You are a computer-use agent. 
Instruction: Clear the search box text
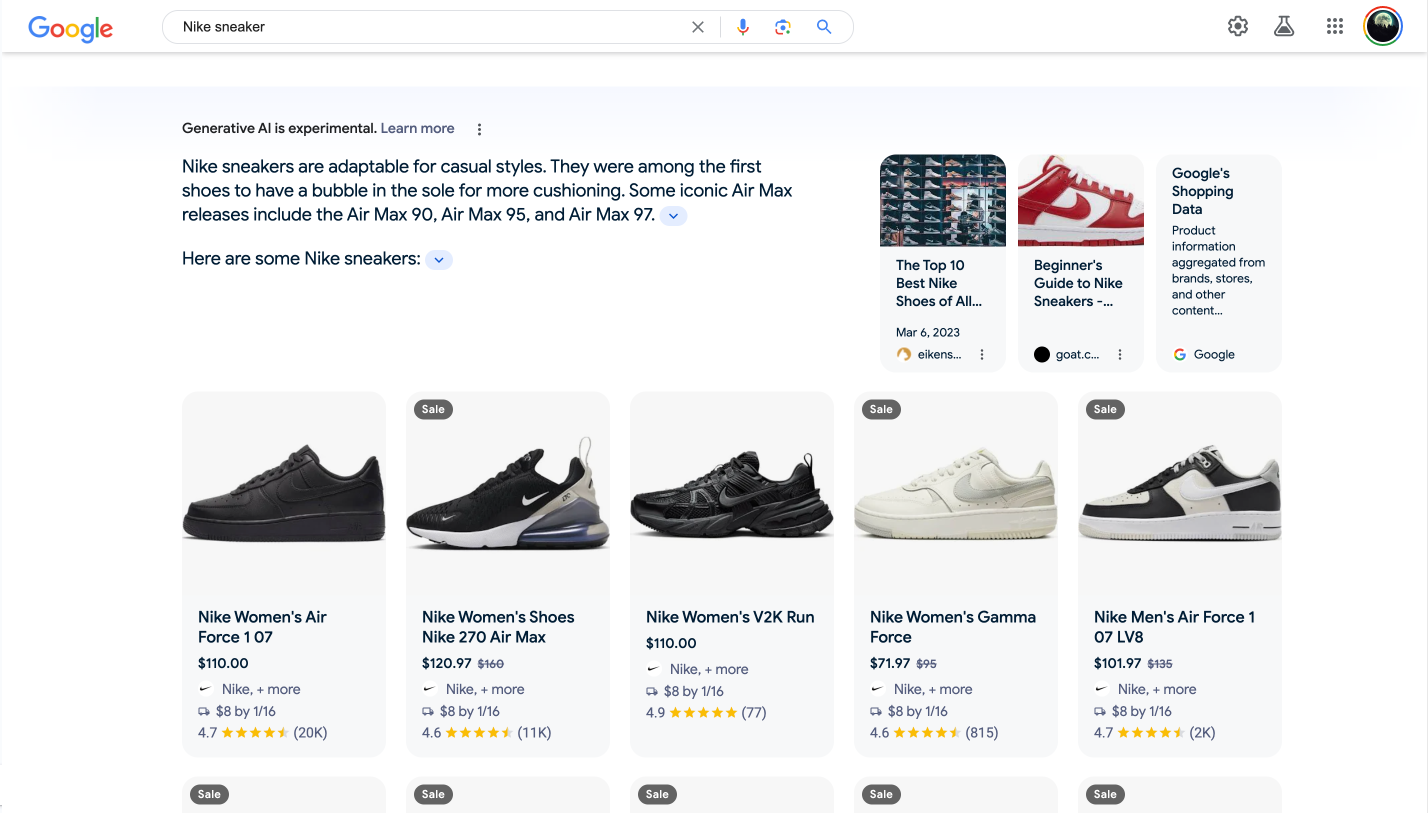(698, 27)
